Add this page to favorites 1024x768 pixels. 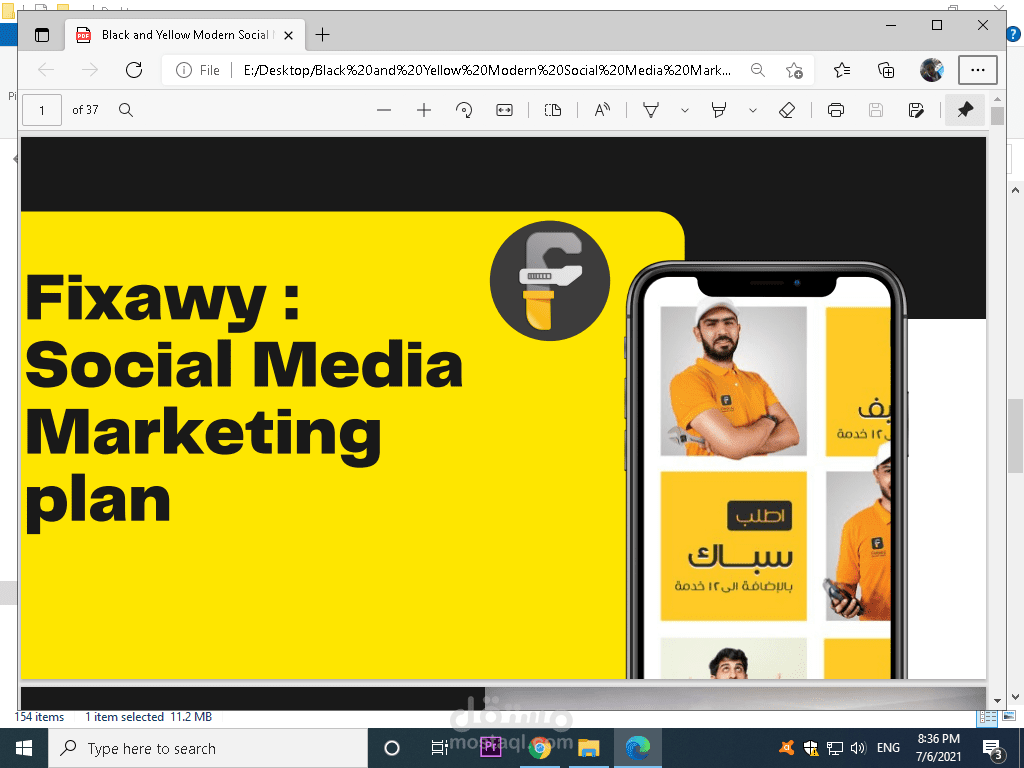(x=794, y=70)
